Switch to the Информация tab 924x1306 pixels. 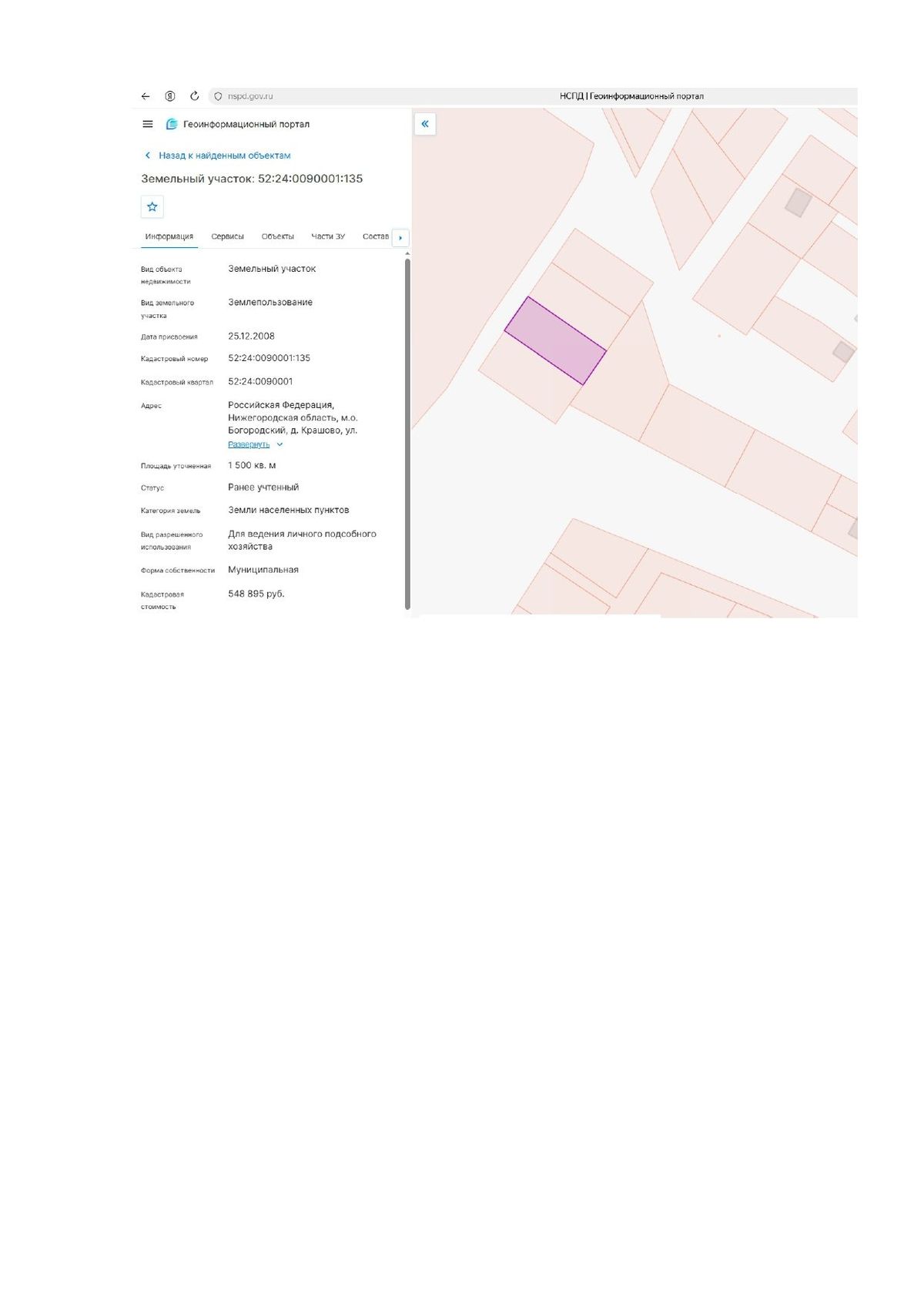coord(169,236)
